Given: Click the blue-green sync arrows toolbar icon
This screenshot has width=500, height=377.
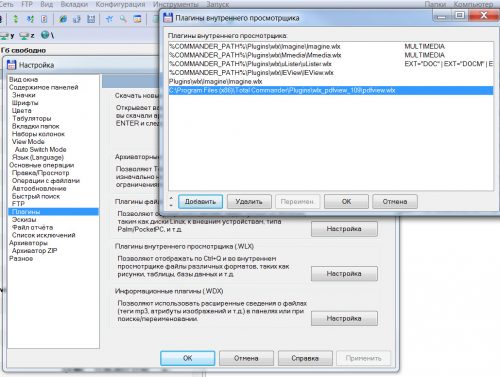Looking at the screenshot, I should coord(30,19).
